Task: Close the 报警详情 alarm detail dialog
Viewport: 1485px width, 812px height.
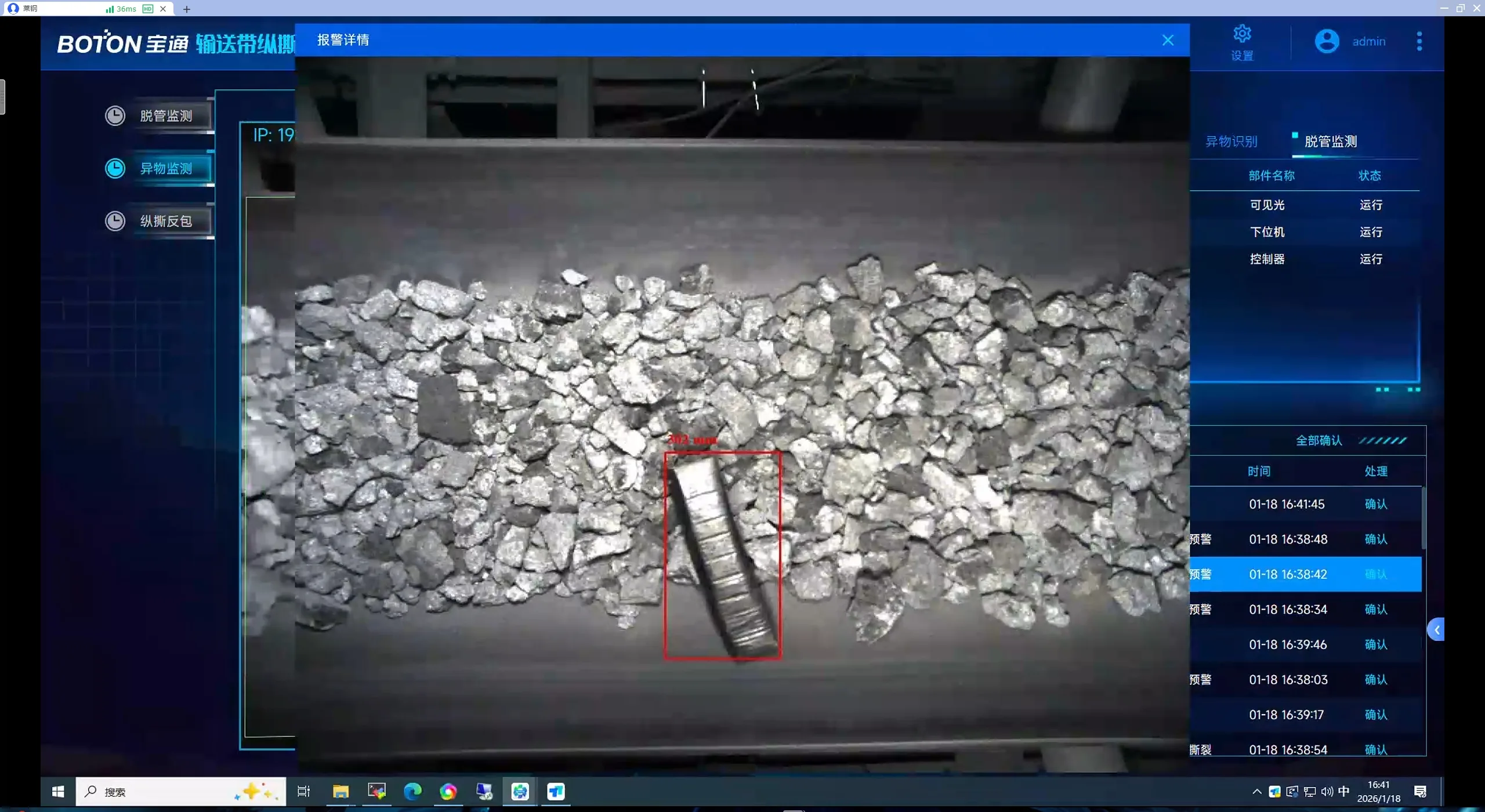Action: [x=1168, y=40]
